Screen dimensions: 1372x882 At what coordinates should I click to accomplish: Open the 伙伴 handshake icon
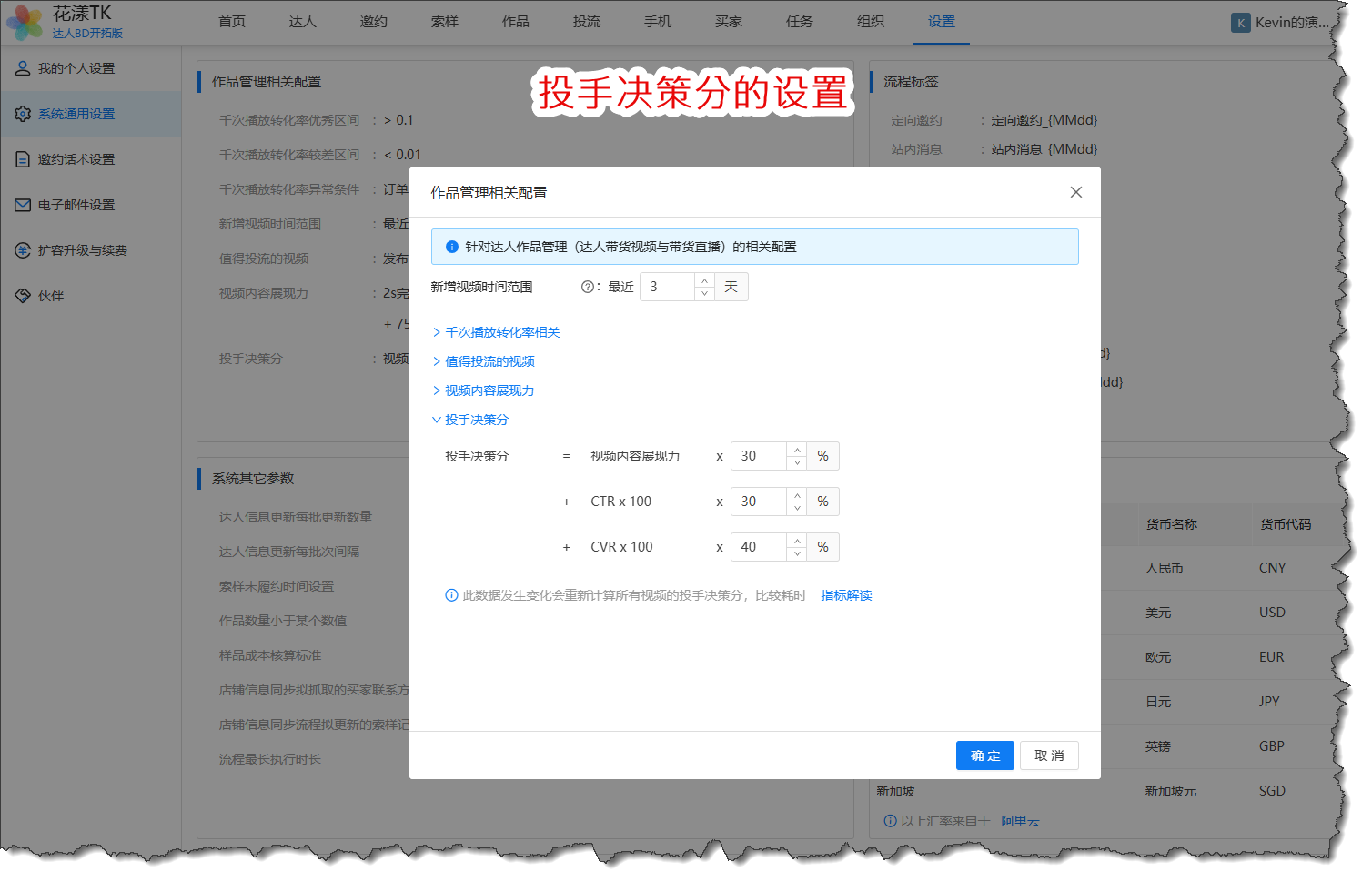pos(23,296)
